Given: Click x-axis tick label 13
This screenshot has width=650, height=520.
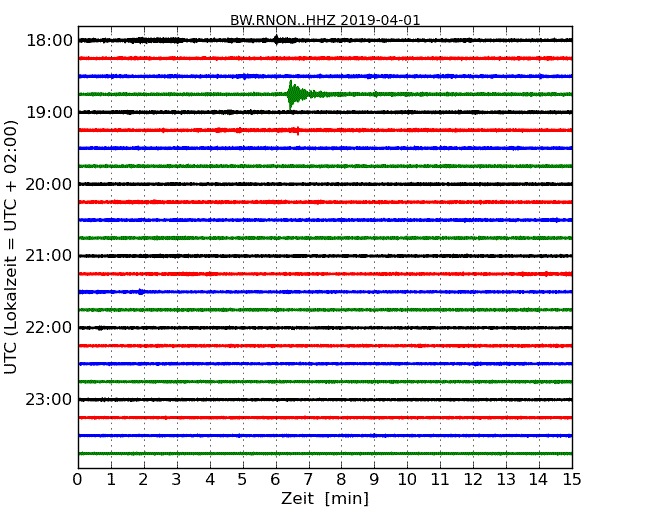Looking at the screenshot, I should pyautogui.click(x=506, y=479).
